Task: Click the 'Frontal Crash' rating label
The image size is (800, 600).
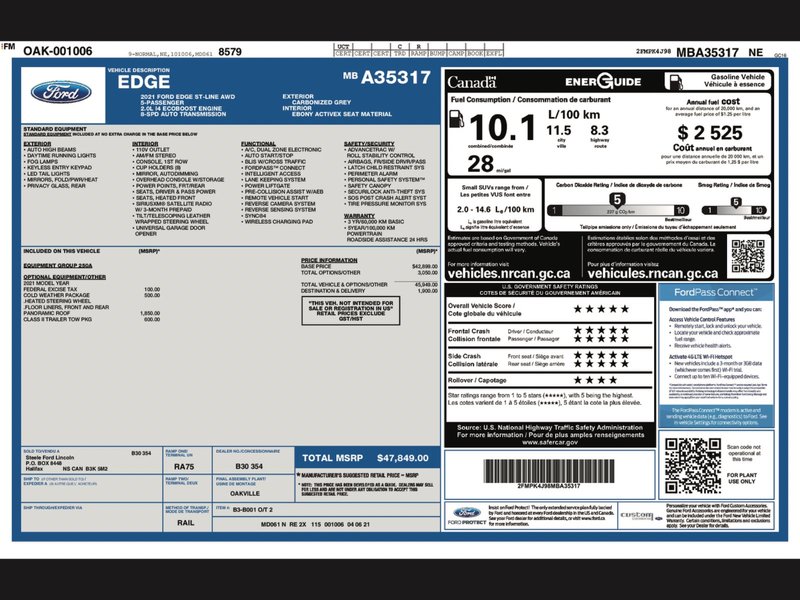Action: 468,331
